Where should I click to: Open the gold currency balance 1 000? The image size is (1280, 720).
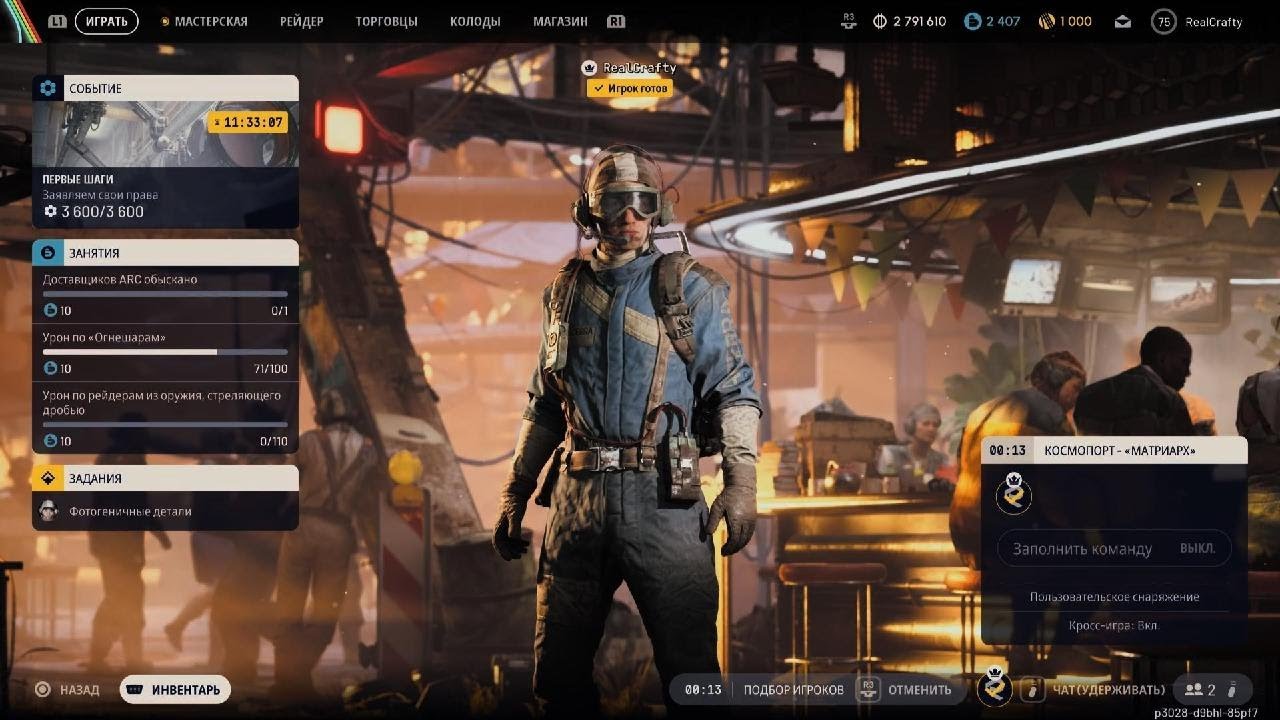click(x=1065, y=21)
